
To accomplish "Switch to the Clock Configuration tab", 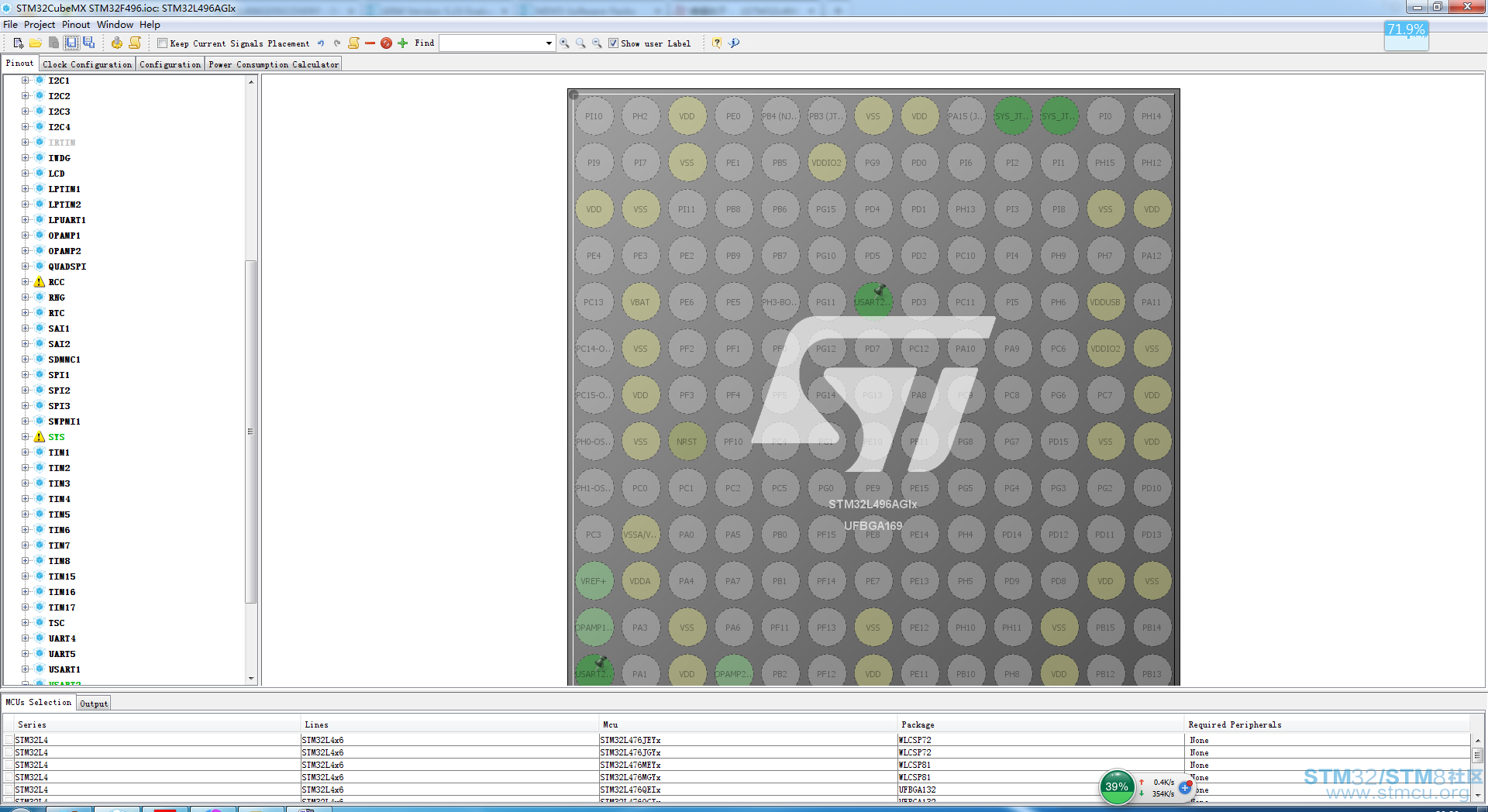I will (x=88, y=64).
